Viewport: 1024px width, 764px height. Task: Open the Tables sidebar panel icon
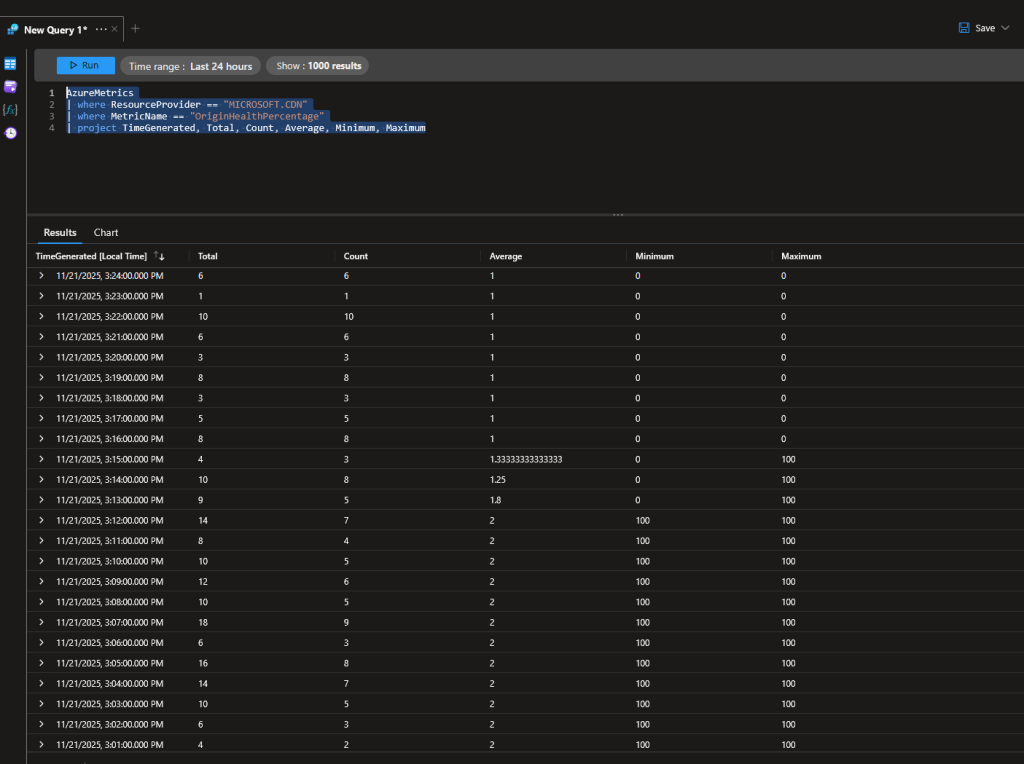(x=10, y=64)
